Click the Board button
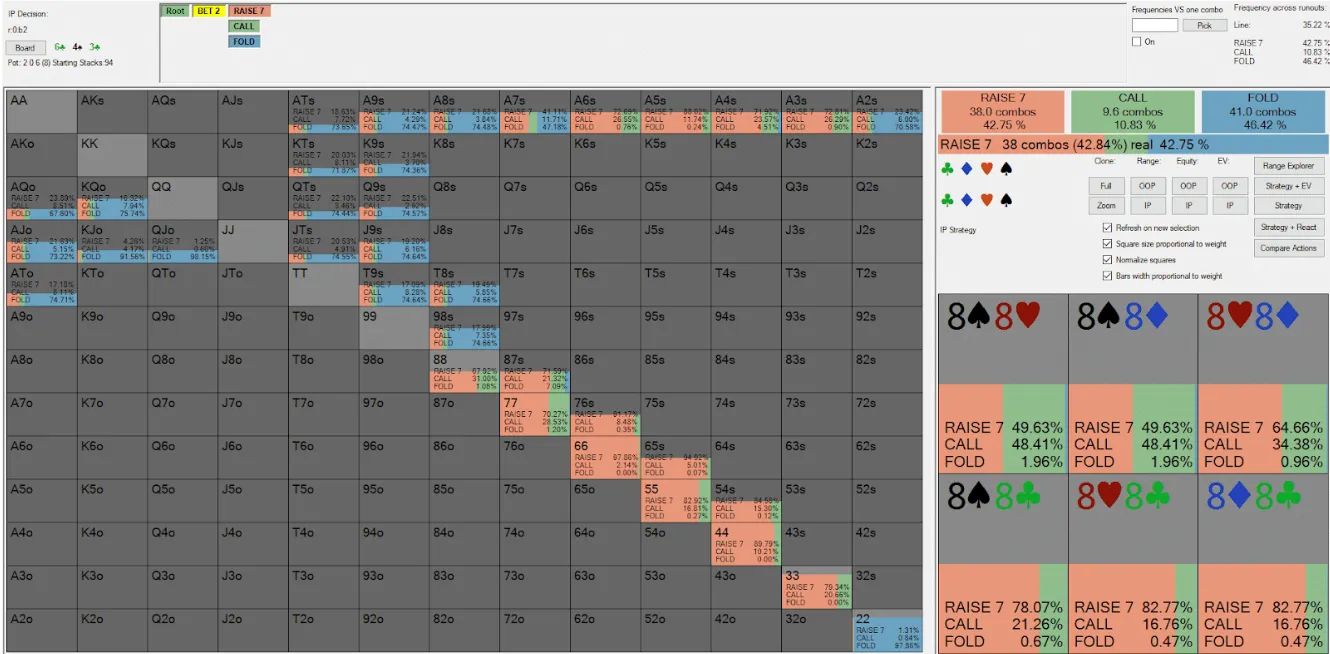 (x=25, y=47)
